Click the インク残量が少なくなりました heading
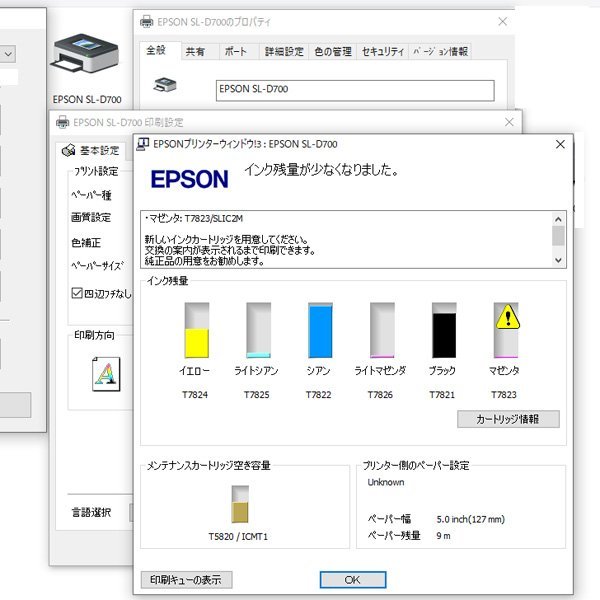Viewport: 600px width, 600px height. (321, 170)
